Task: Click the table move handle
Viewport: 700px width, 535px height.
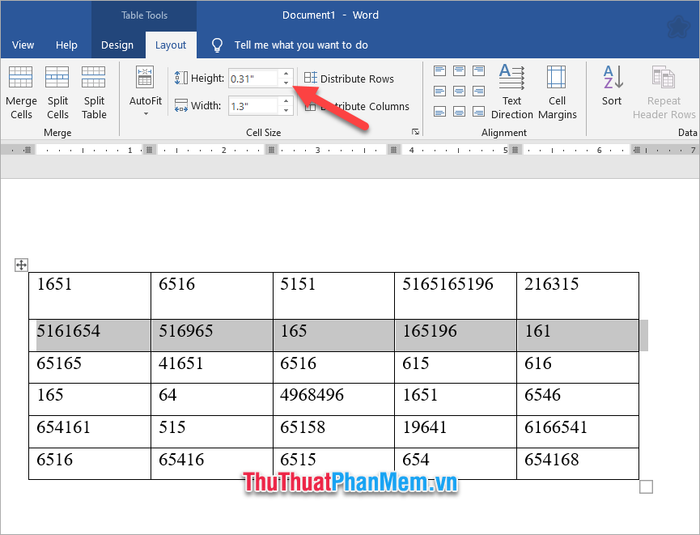Action: click(x=21, y=264)
